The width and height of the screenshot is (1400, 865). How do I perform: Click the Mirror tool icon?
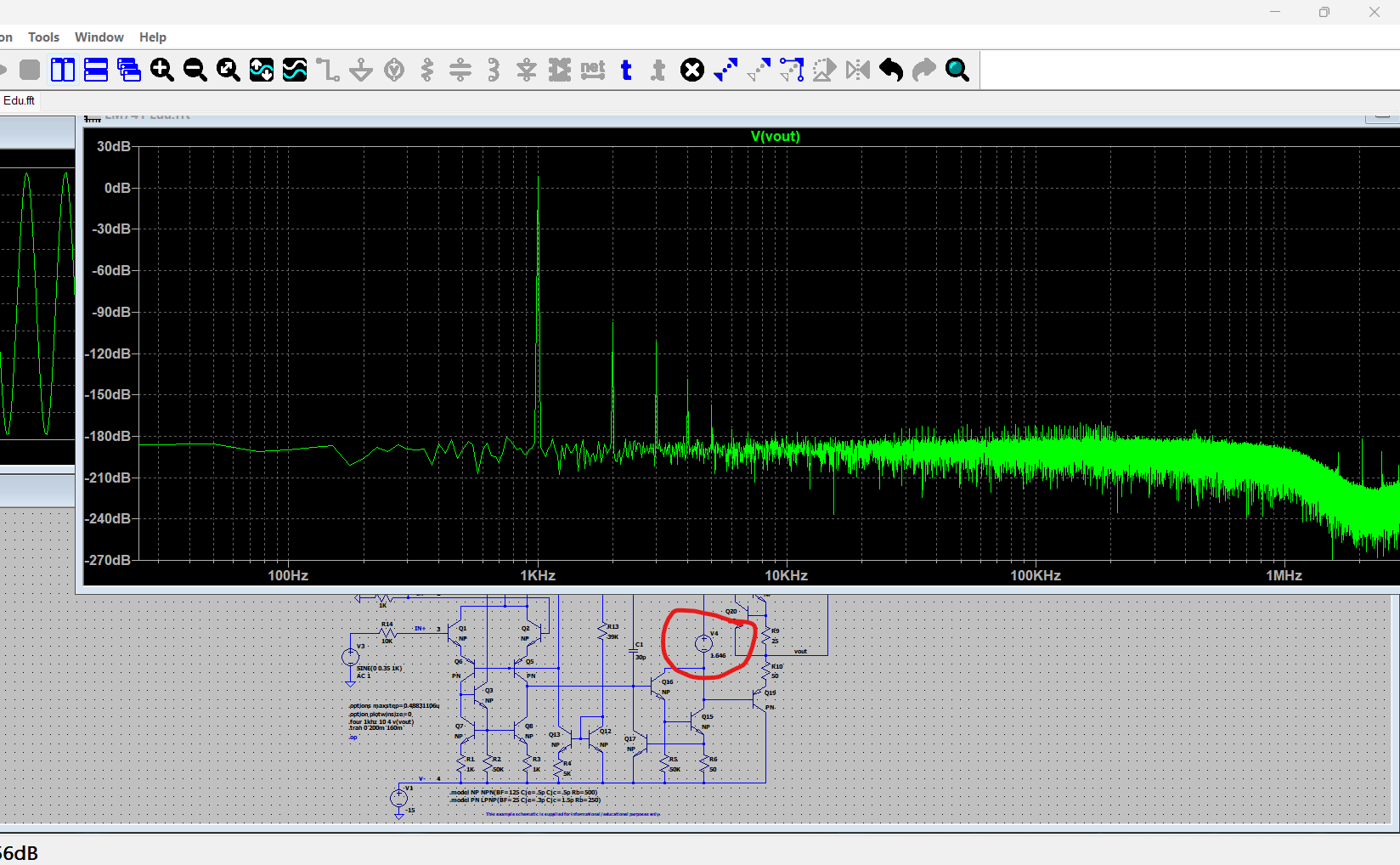coord(858,70)
